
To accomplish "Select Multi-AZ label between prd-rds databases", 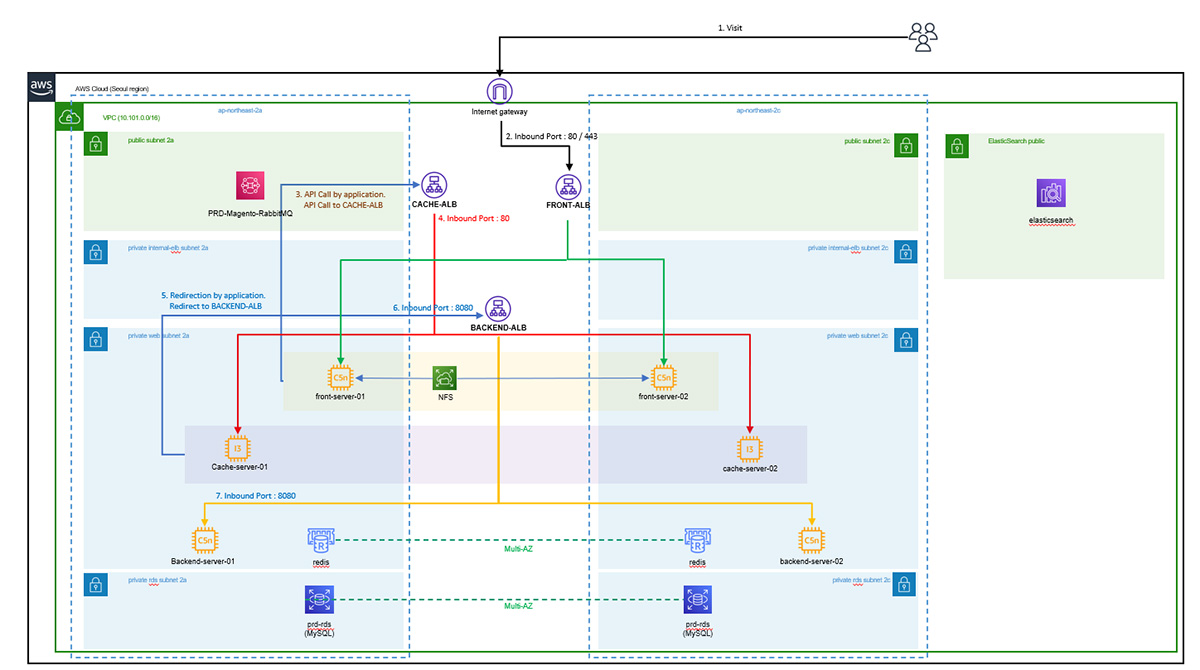I will [518, 607].
